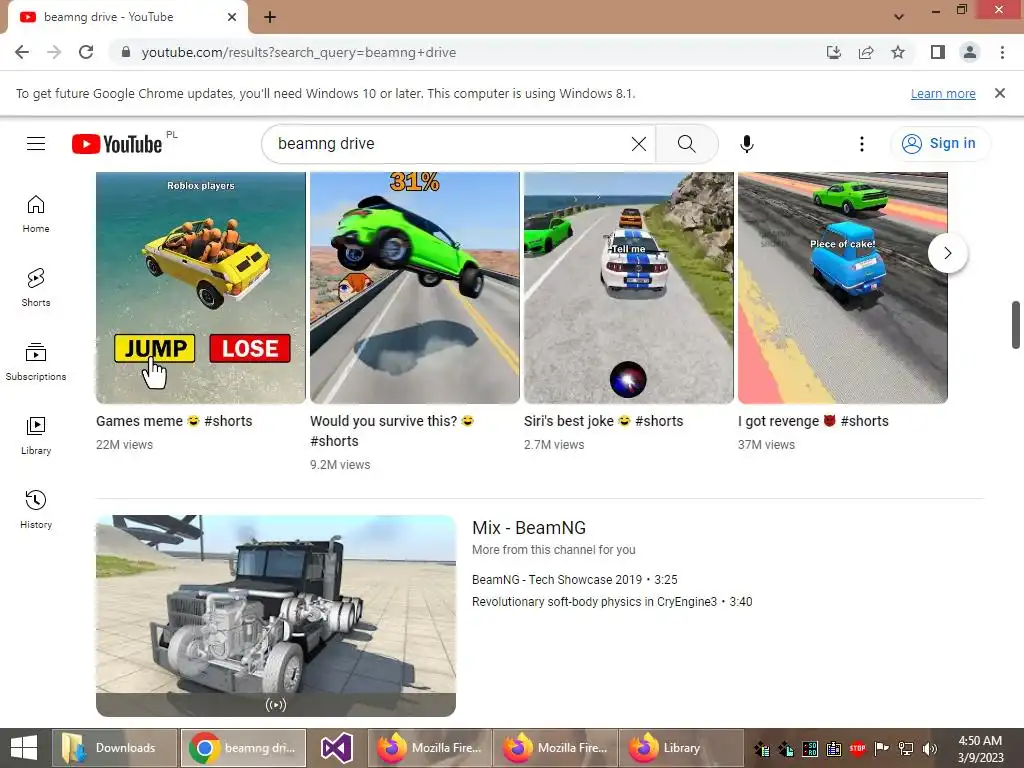Image resolution: width=1024 pixels, height=768 pixels.
Task: Open Chrome's three-dot menu
Action: 1002,52
